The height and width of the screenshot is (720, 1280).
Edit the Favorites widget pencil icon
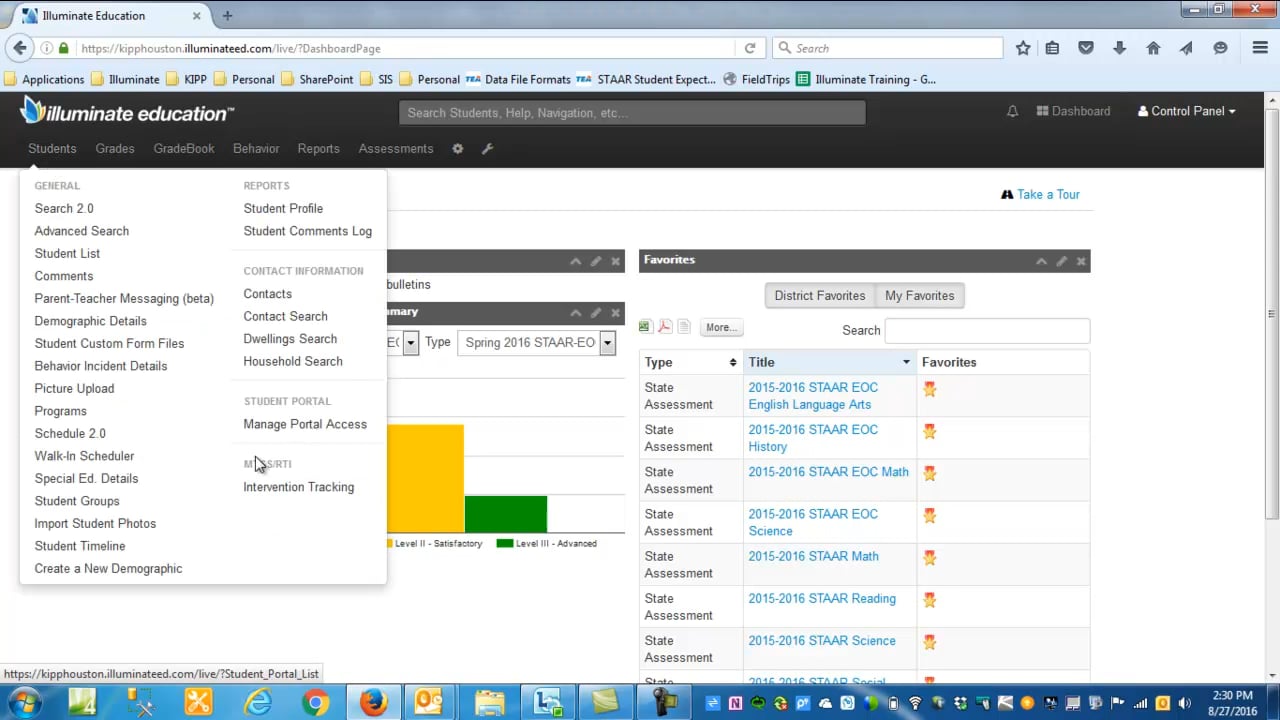(x=1061, y=261)
